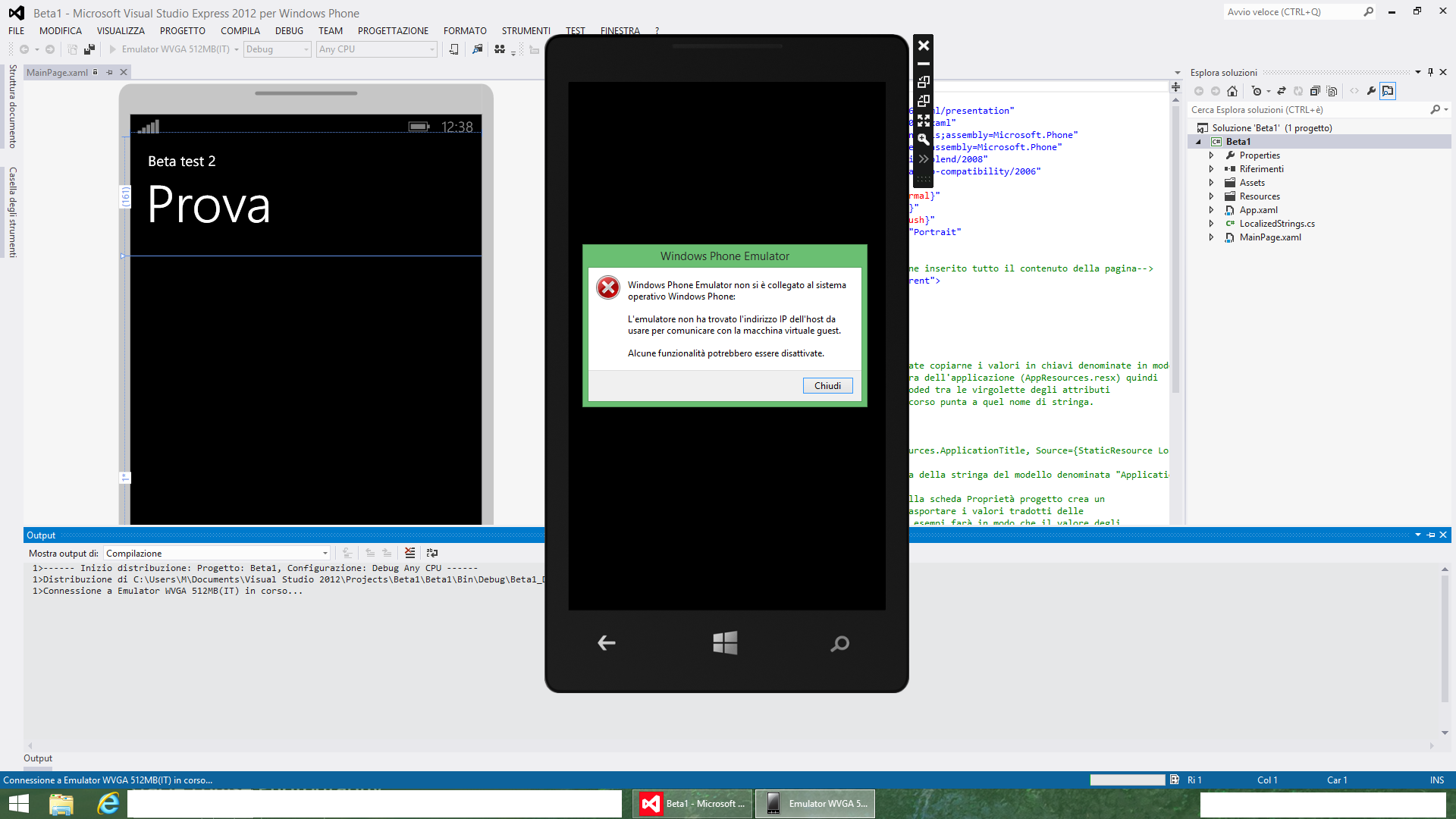Image resolution: width=1456 pixels, height=819 pixels.
Task: Close the MainPage.xaml tab
Action: pos(124,72)
